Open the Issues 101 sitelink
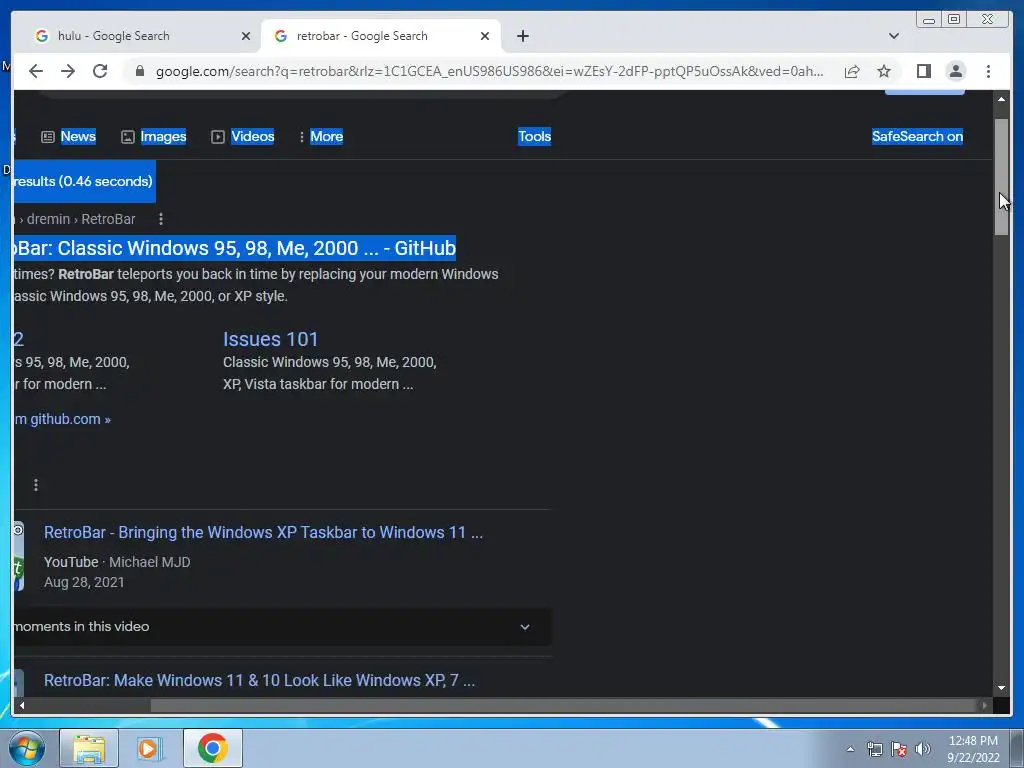This screenshot has width=1024, height=768. [x=270, y=339]
